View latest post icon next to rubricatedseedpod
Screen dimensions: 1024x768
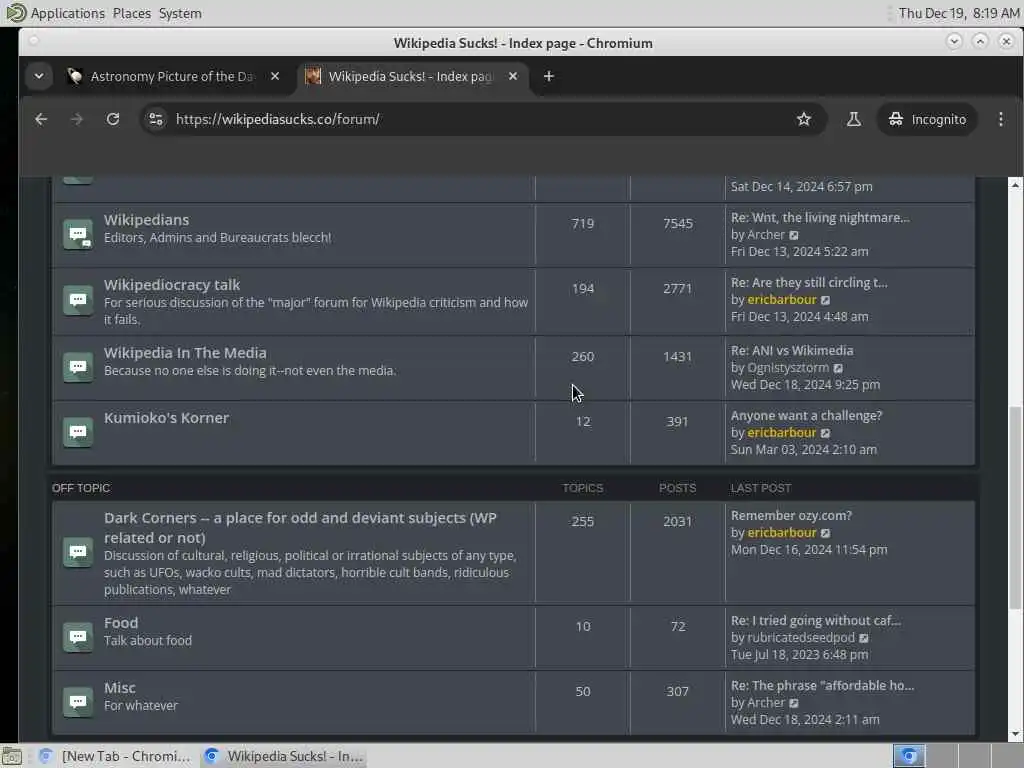click(x=864, y=638)
